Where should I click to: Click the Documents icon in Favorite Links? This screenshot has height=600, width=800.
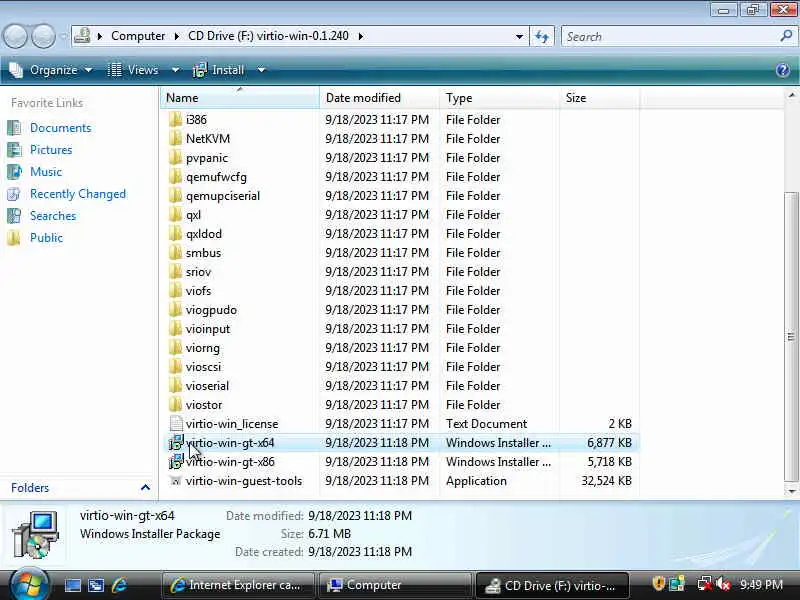point(14,128)
